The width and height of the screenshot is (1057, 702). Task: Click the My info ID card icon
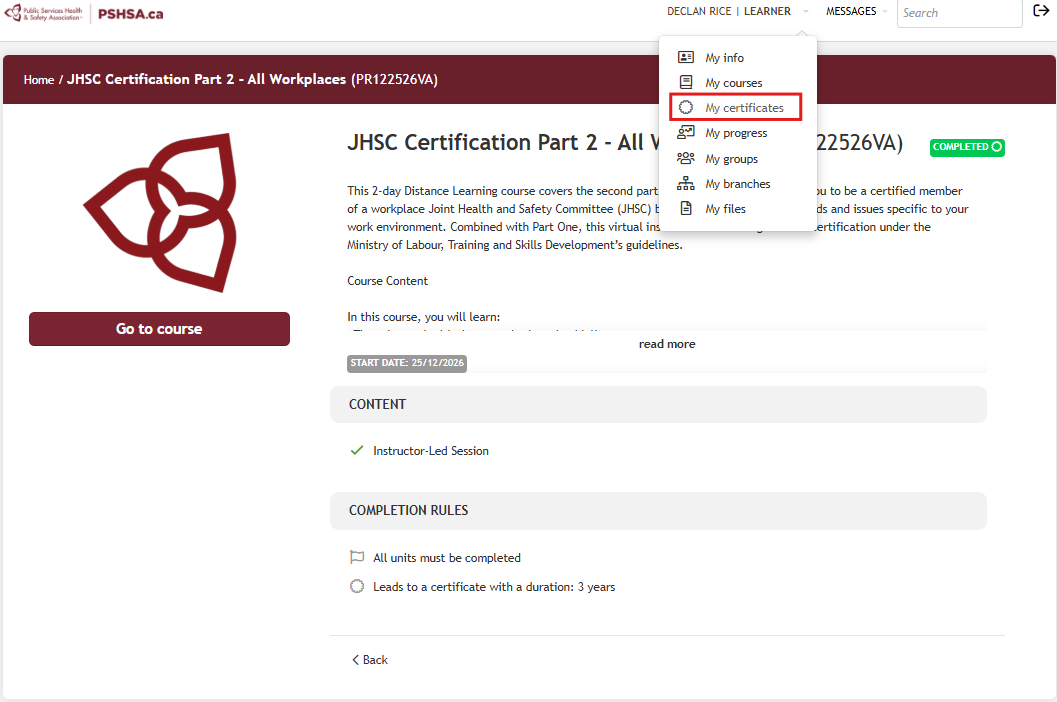pyautogui.click(x=686, y=57)
